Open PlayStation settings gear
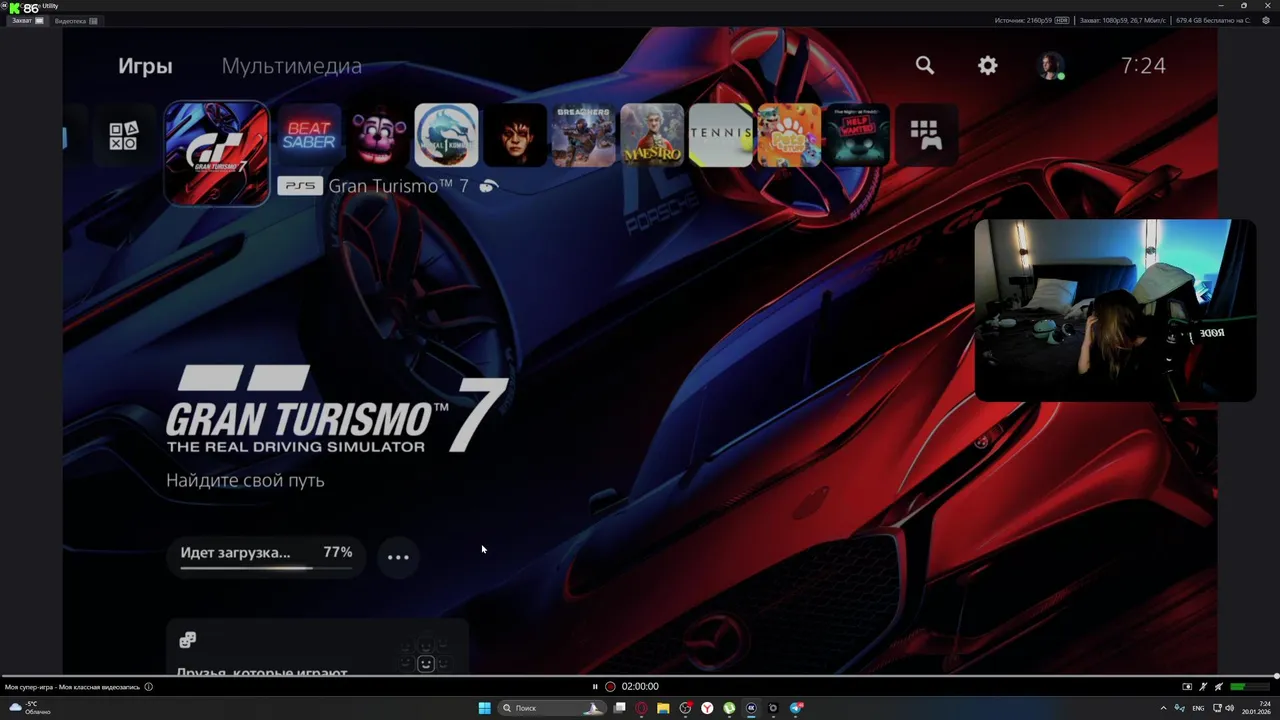 pyautogui.click(x=988, y=65)
